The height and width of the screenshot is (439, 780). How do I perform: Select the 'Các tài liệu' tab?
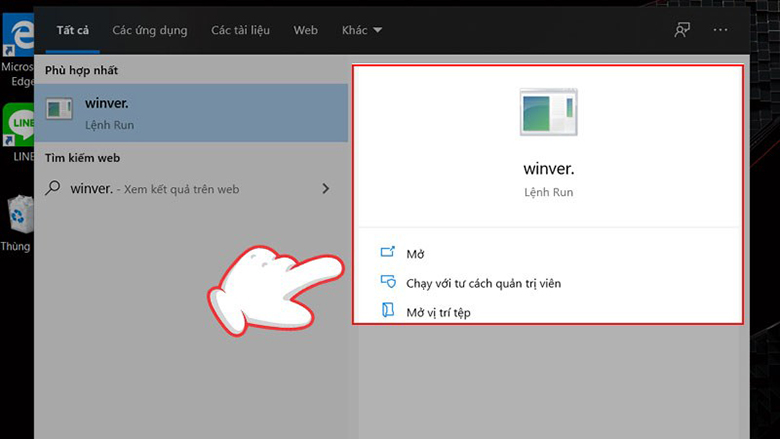pos(240,30)
